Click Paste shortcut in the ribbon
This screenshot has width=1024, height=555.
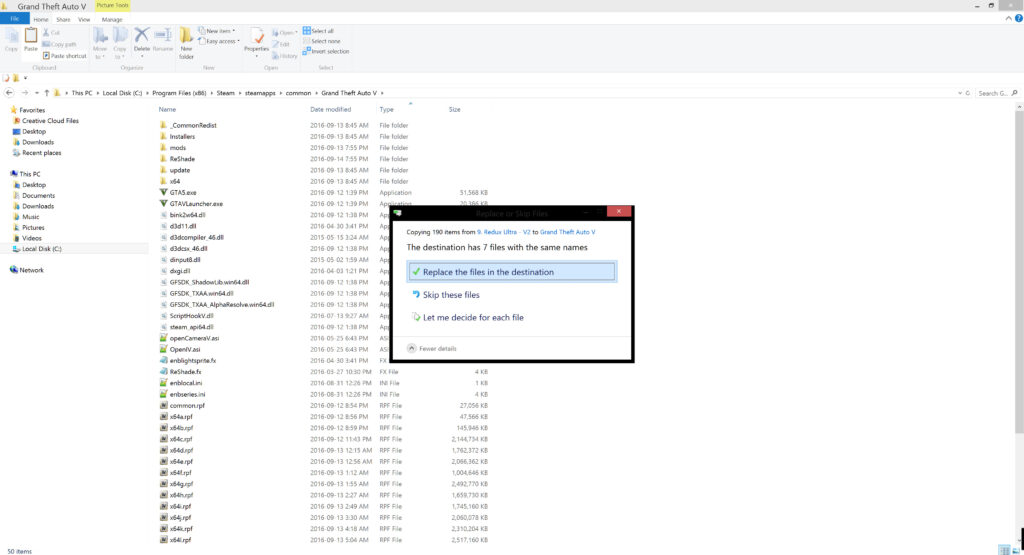(x=64, y=56)
